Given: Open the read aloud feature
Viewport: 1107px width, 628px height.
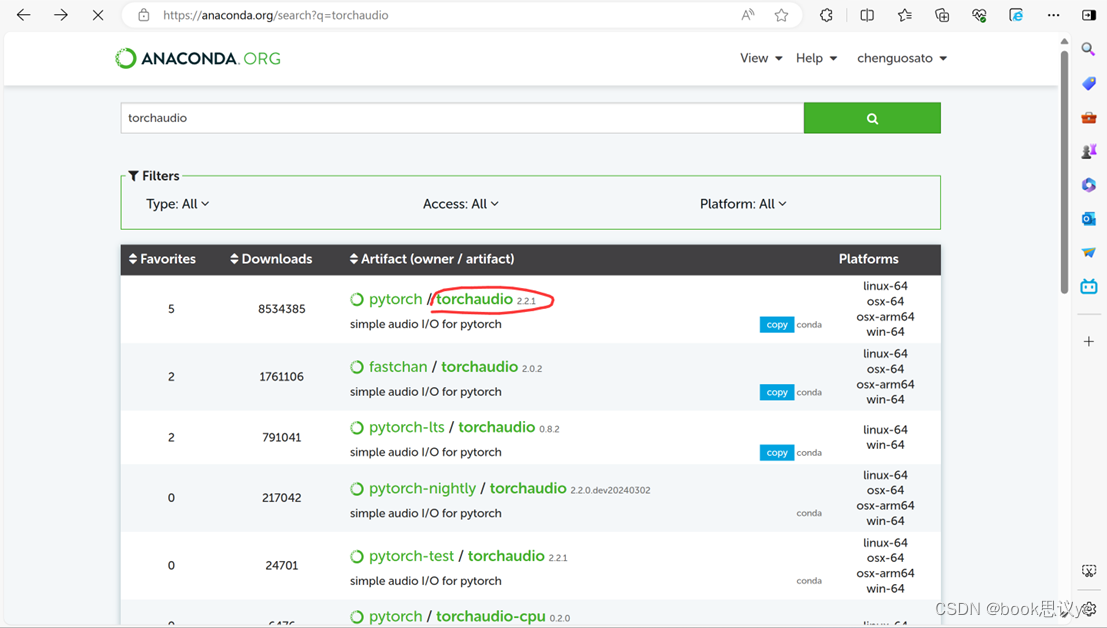Looking at the screenshot, I should pyautogui.click(x=748, y=15).
